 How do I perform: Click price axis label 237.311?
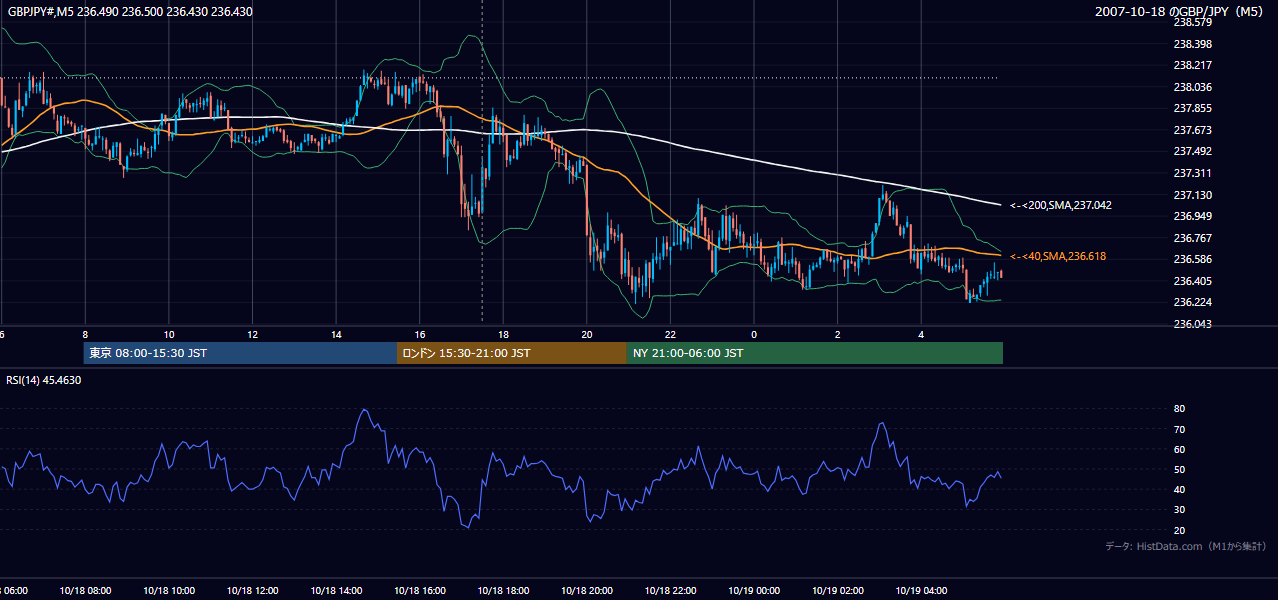pyautogui.click(x=1192, y=173)
